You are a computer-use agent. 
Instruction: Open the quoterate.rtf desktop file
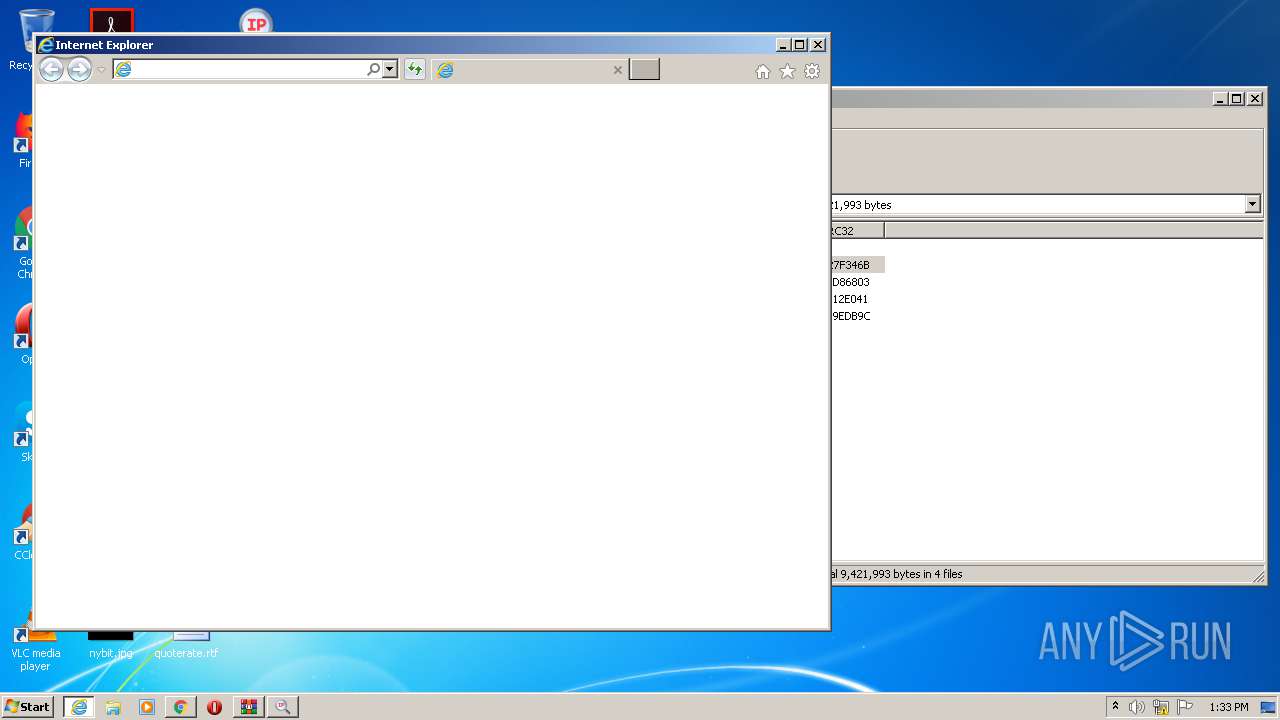187,644
